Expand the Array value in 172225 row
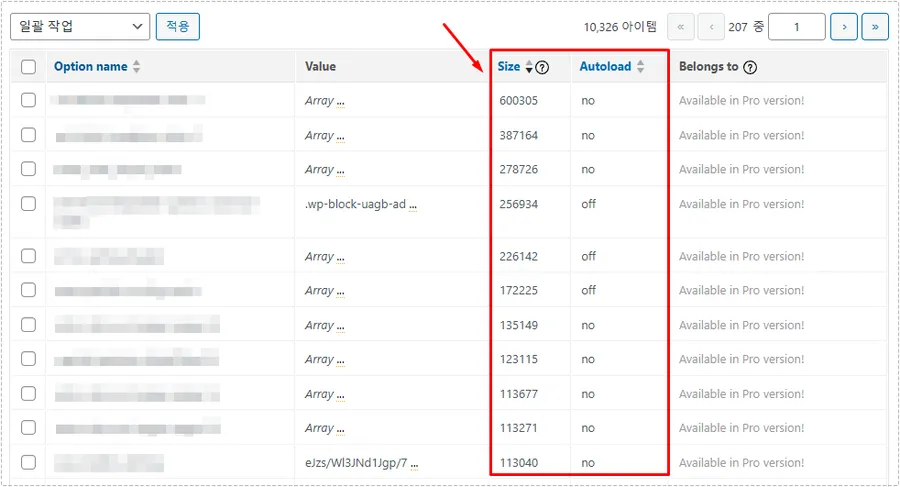The height and width of the screenshot is (487, 900). 340,292
